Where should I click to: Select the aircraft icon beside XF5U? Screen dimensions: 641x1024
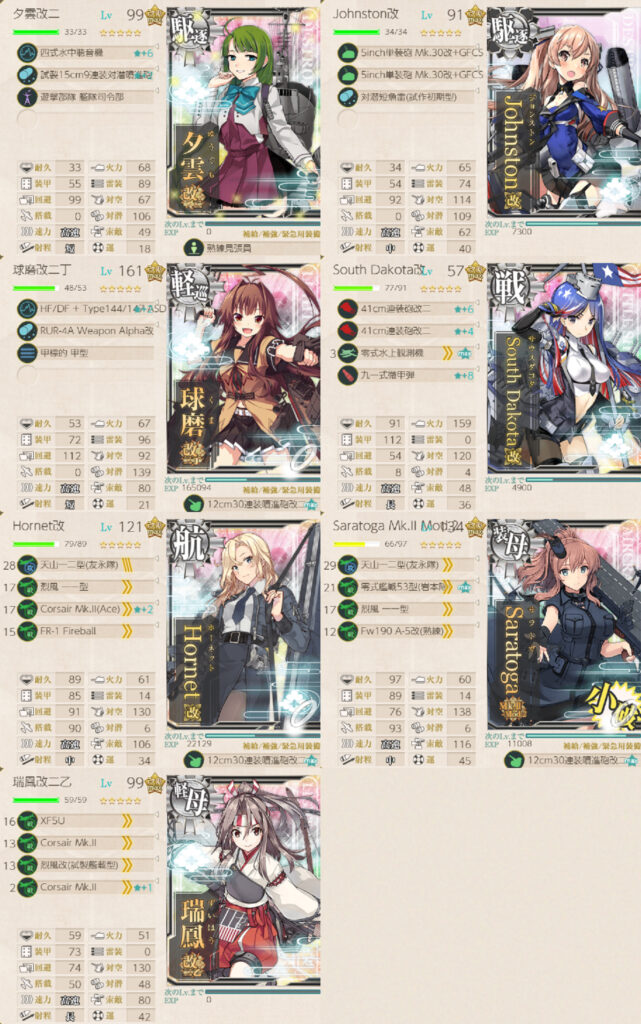click(x=27, y=821)
